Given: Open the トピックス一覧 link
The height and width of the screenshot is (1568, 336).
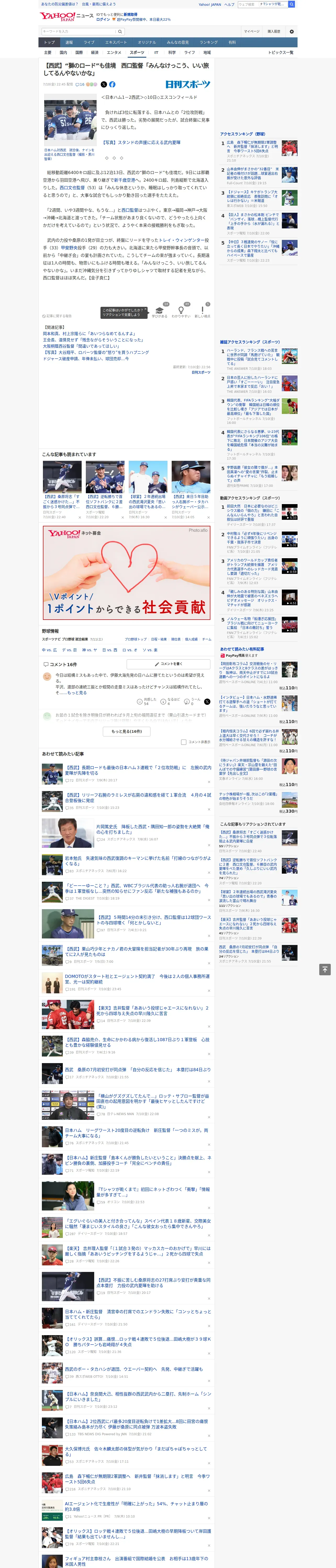Looking at the screenshot, I should (x=281, y=53).
